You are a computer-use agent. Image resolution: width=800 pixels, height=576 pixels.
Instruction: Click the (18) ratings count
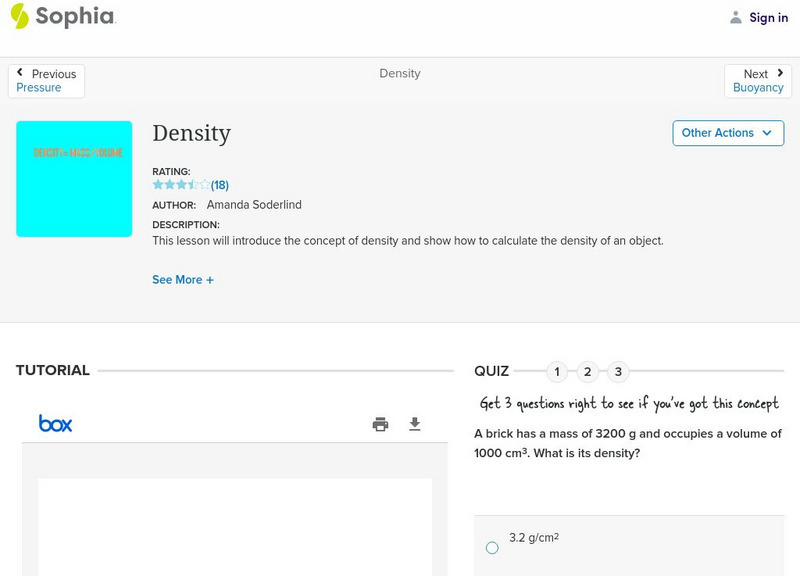pyautogui.click(x=220, y=185)
